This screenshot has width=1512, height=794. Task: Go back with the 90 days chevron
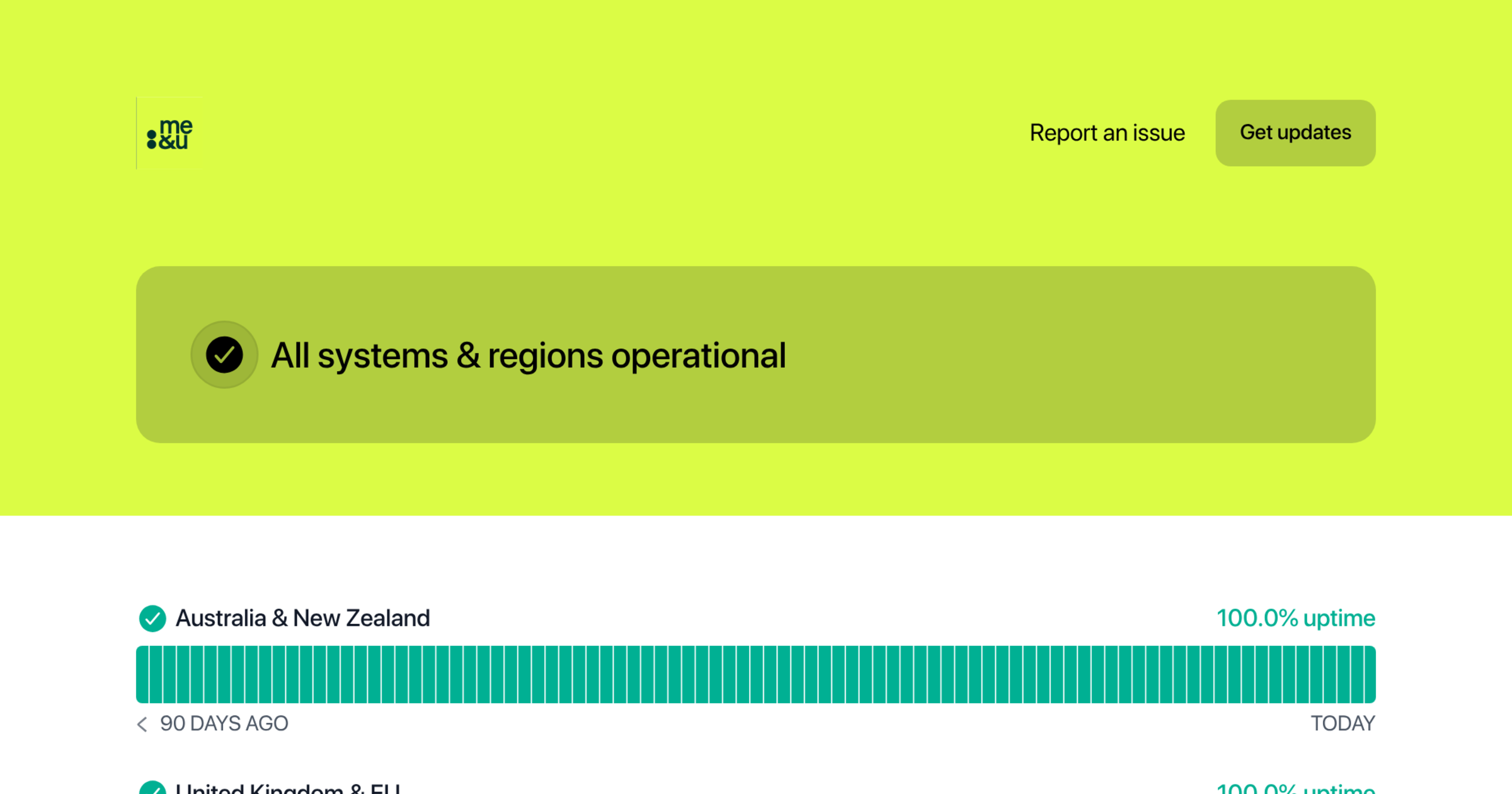click(x=142, y=724)
